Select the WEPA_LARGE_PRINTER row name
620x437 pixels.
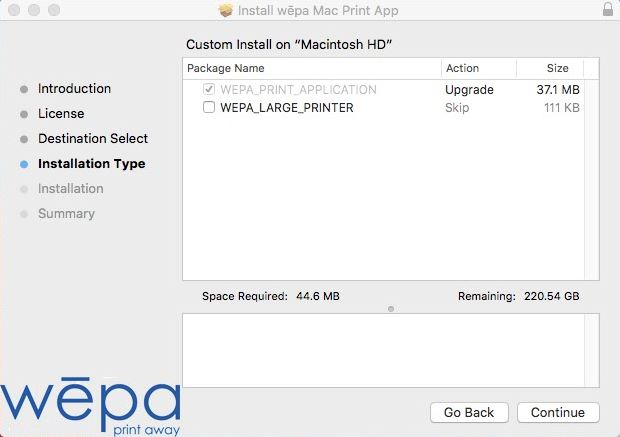coord(287,108)
